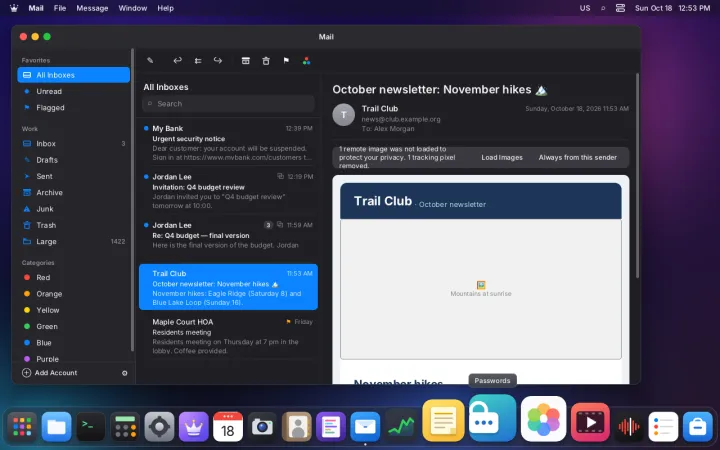Select the All Inboxes mailbox
The height and width of the screenshot is (450, 720).
(x=73, y=75)
